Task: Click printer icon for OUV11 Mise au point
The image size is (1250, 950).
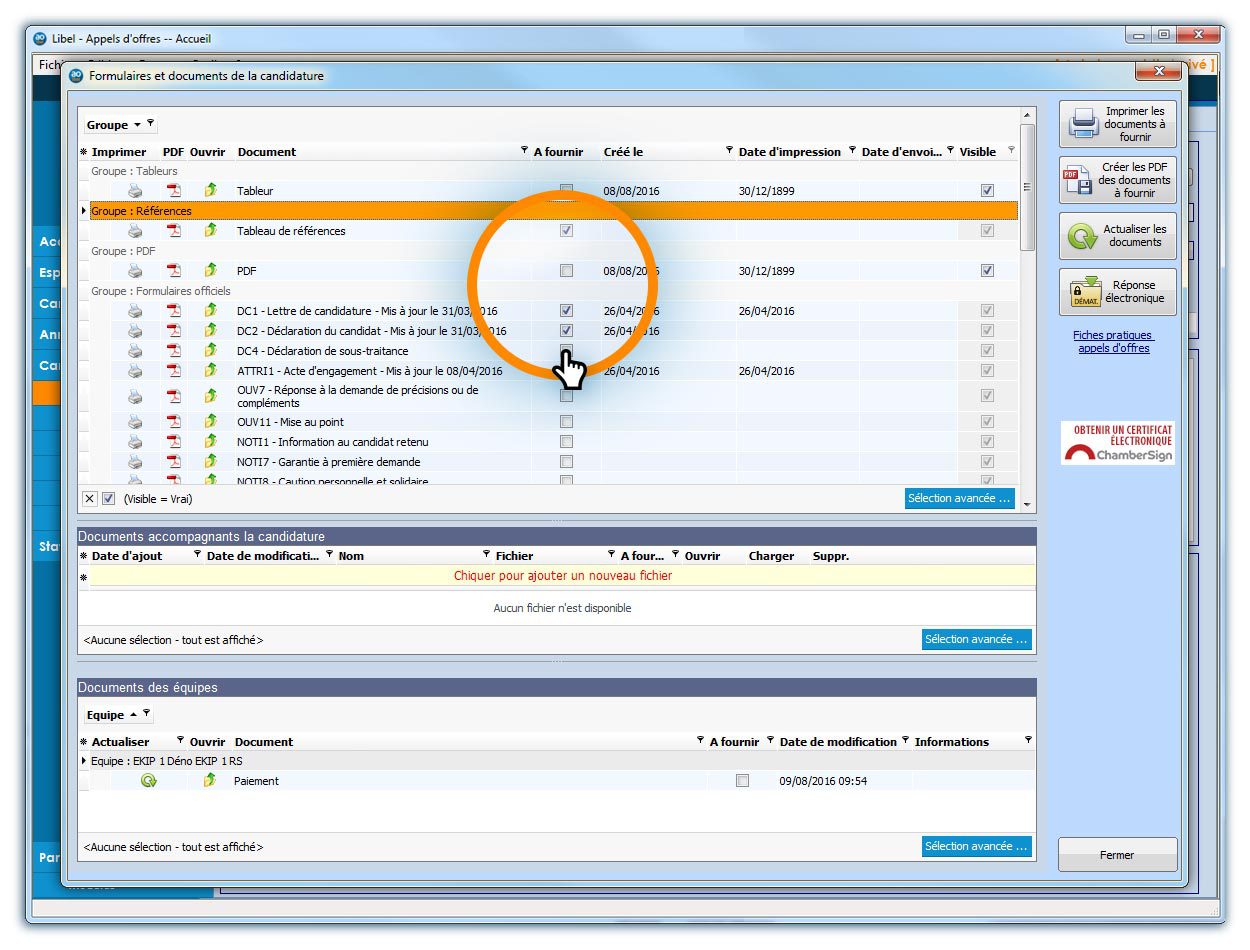Action: tap(135, 422)
